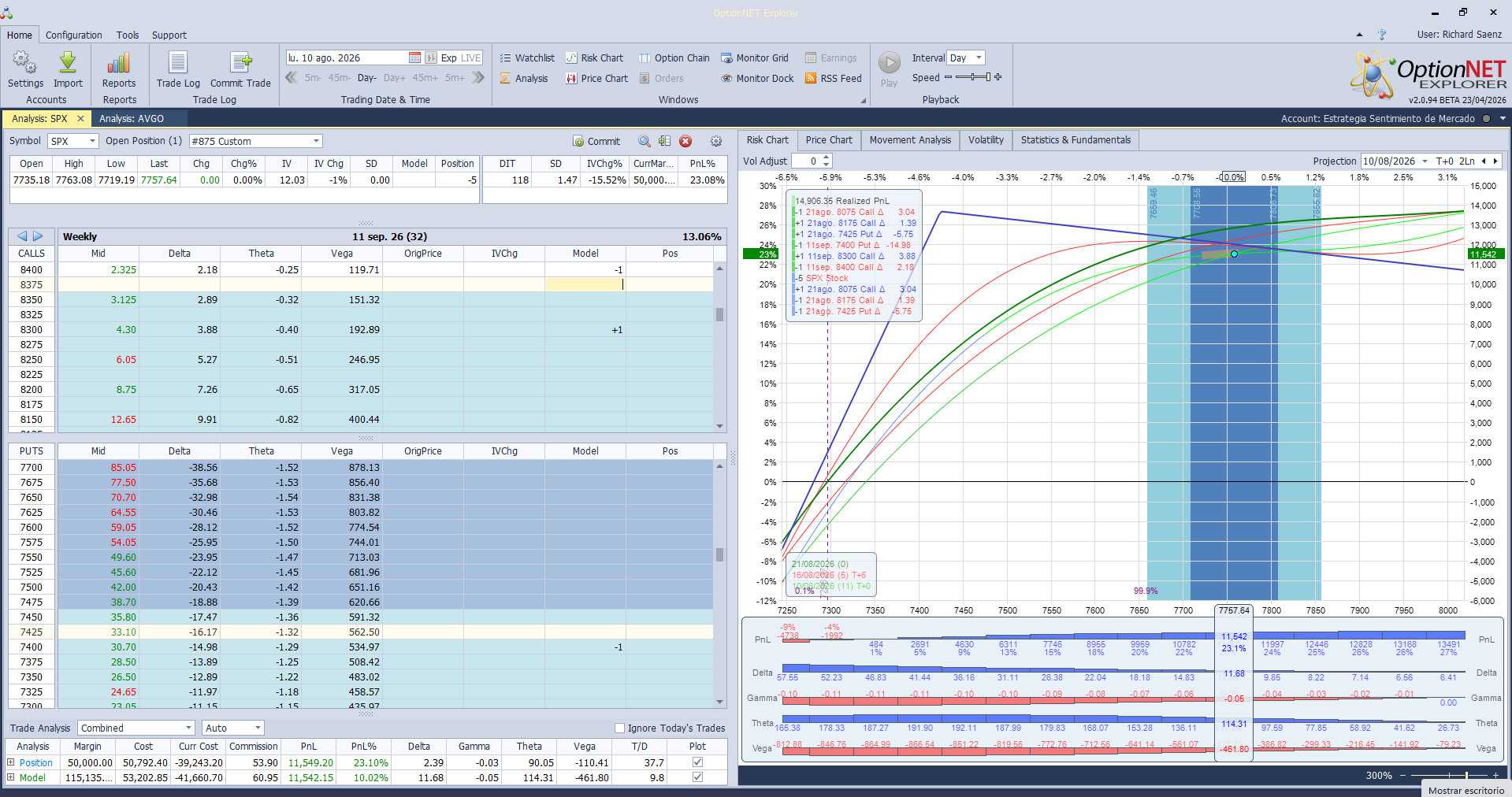Open the Monitor Grid window
Screen dimensions: 1512x797
(x=754, y=57)
